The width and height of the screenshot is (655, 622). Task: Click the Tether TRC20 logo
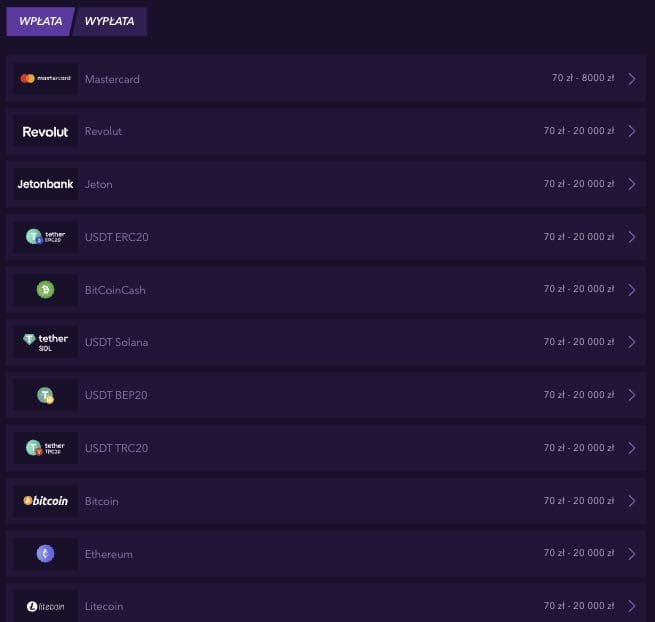click(45, 448)
